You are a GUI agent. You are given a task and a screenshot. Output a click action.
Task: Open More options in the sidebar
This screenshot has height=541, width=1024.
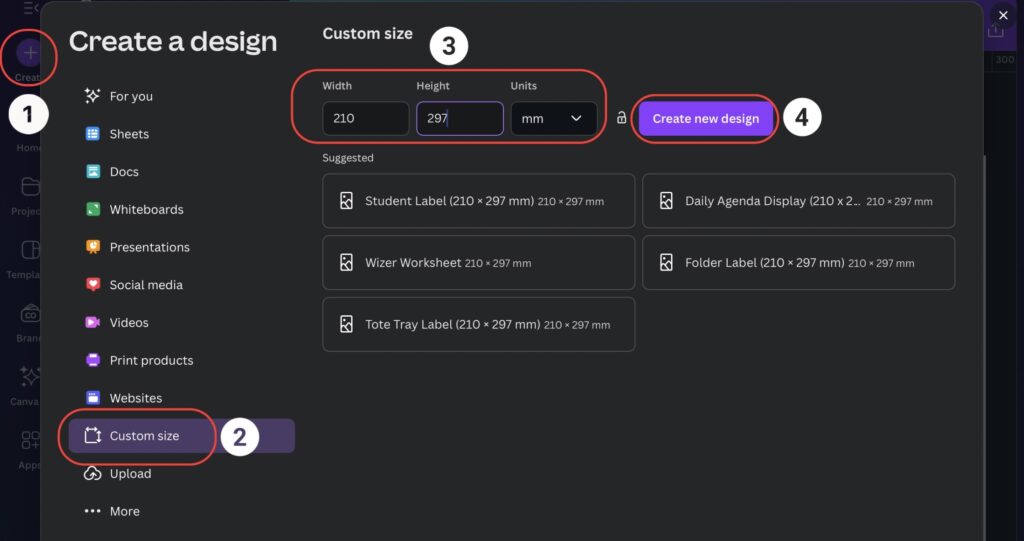112,512
